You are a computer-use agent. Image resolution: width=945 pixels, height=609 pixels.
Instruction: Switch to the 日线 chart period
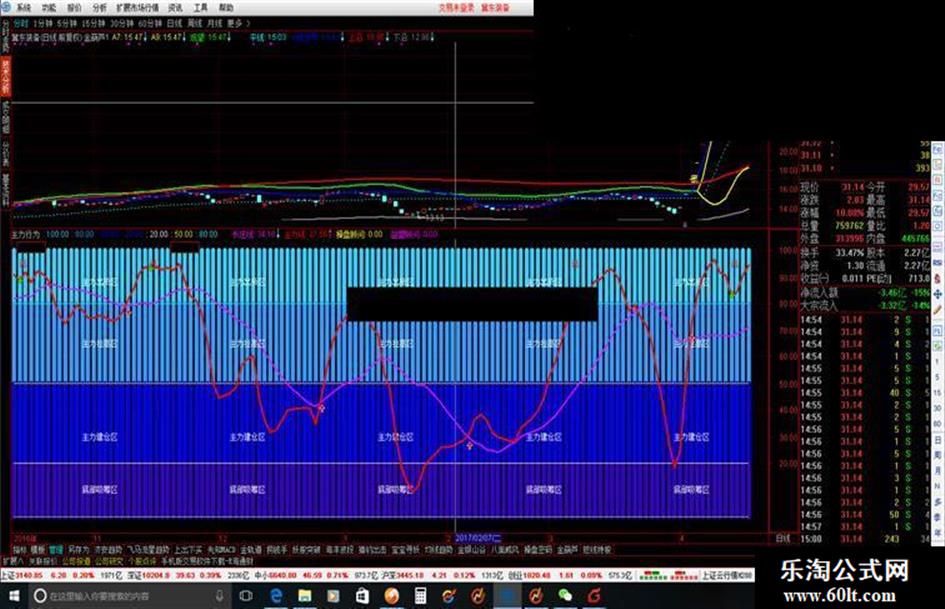tap(175, 23)
